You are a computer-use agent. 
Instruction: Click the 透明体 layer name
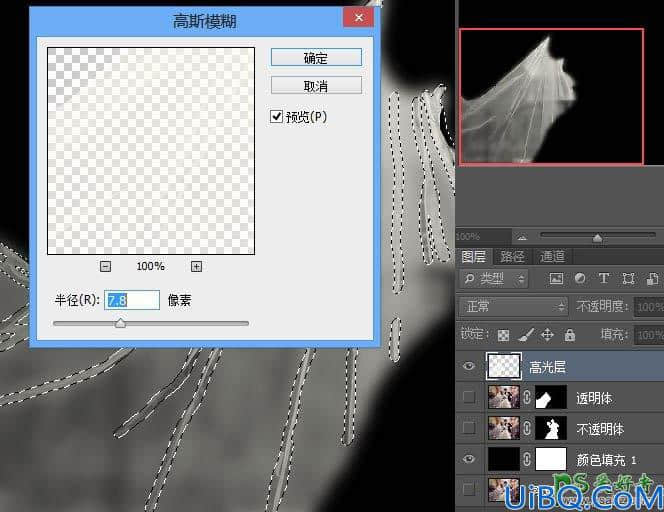click(x=594, y=398)
